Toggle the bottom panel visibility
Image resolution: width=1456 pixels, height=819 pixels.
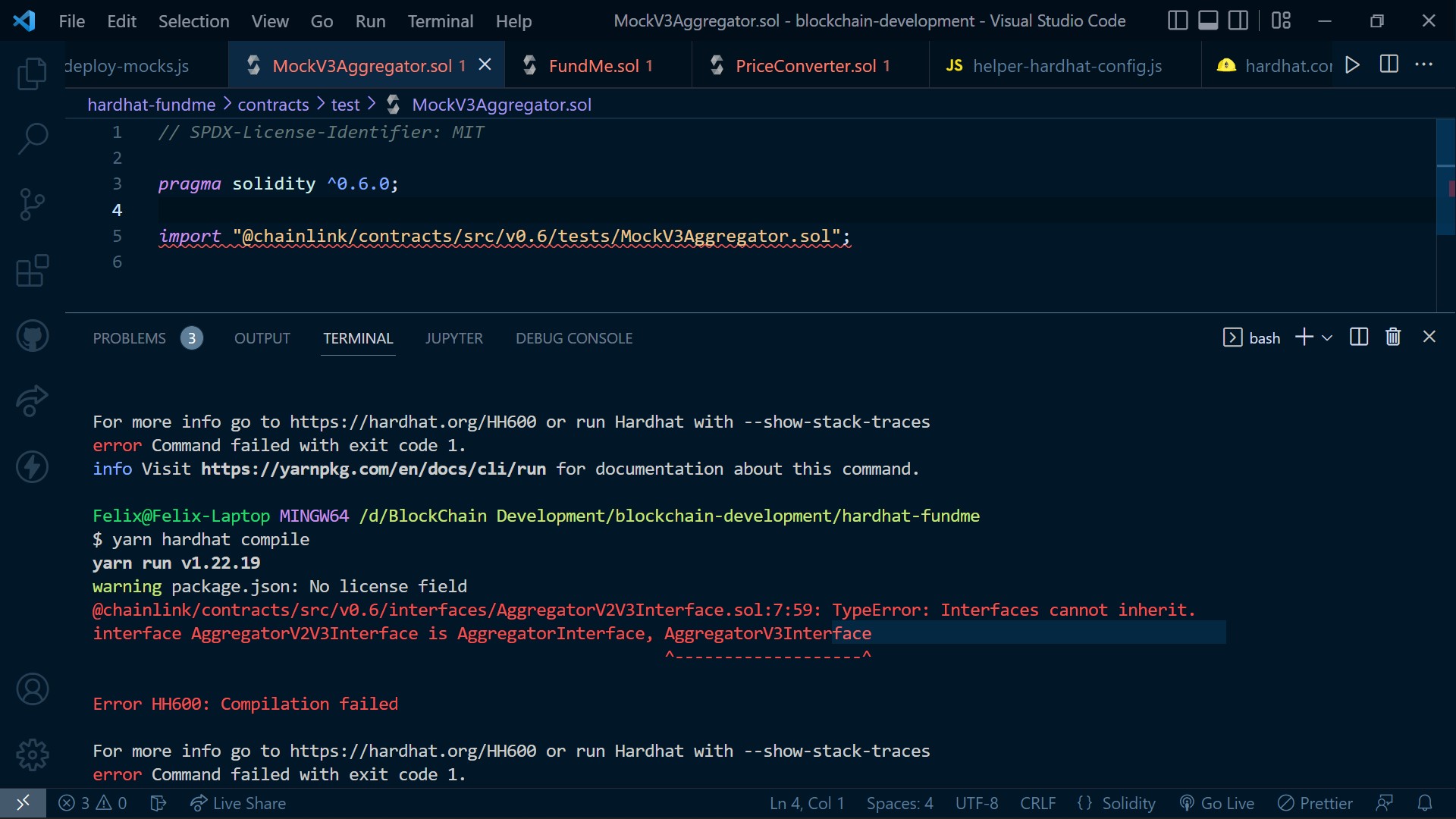point(1208,20)
